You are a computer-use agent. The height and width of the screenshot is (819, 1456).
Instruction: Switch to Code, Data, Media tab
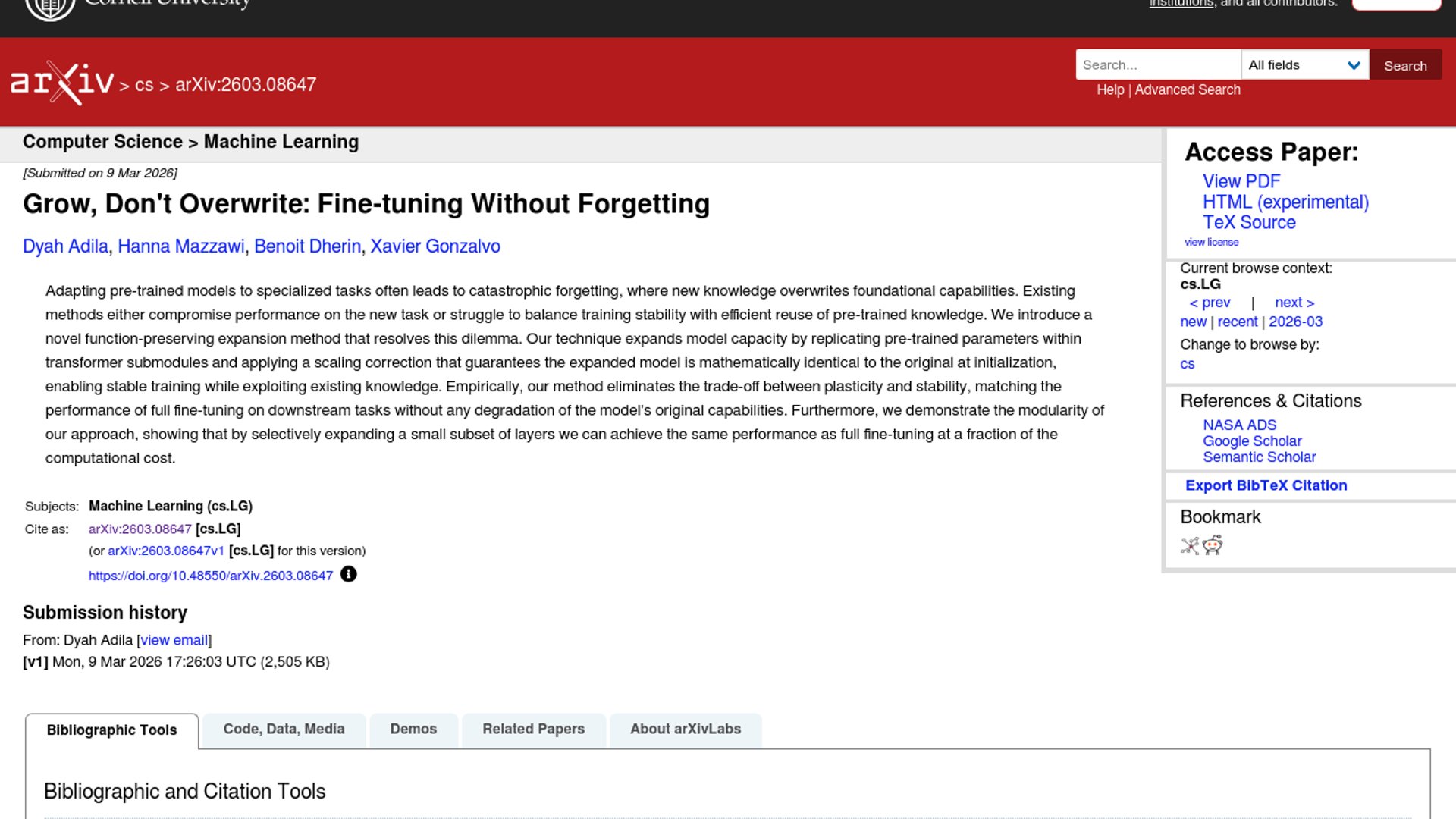coord(284,729)
